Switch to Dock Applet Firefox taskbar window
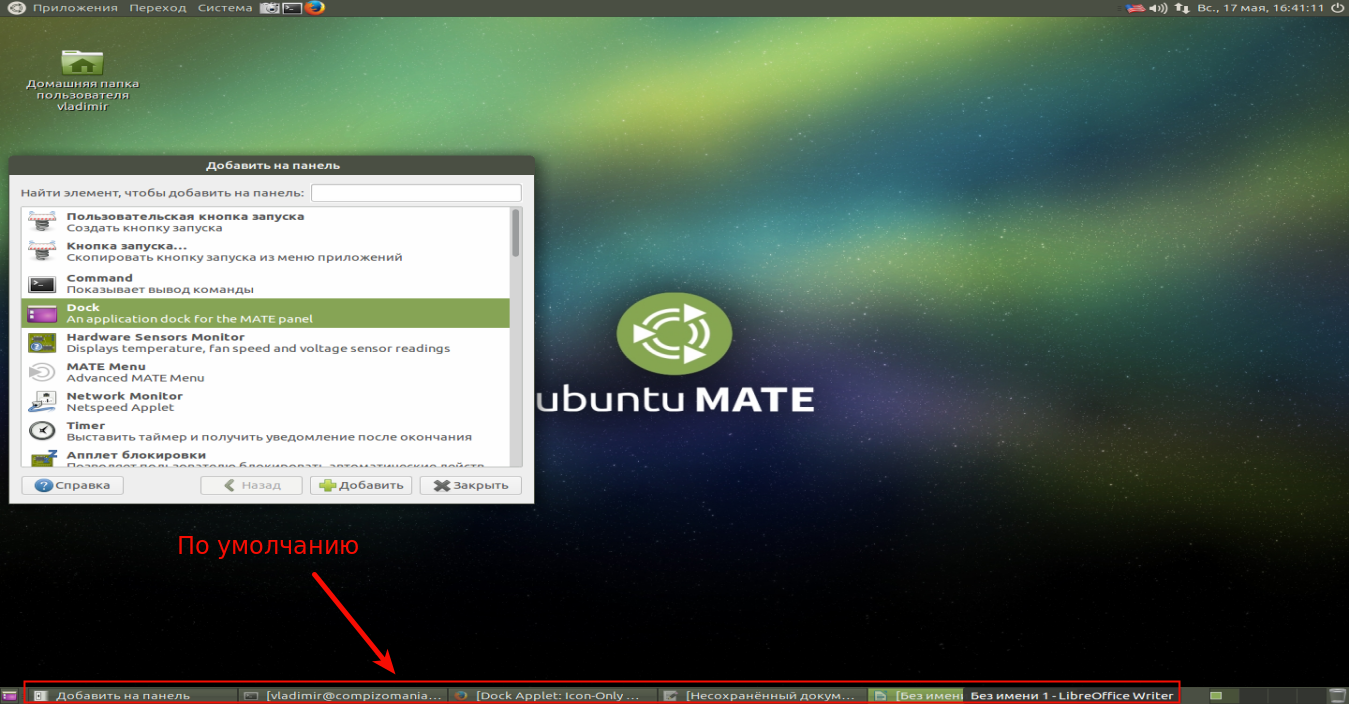Screen dimensions: 1349x704 [x=553, y=695]
